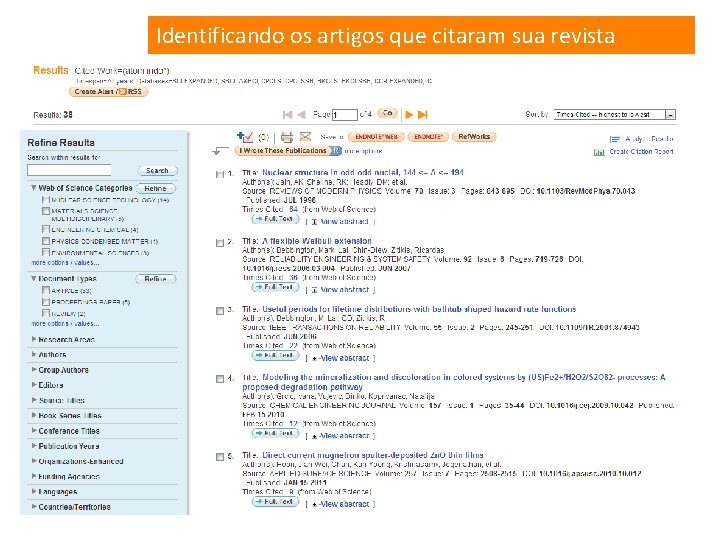Click the Search within results text box

(69, 170)
